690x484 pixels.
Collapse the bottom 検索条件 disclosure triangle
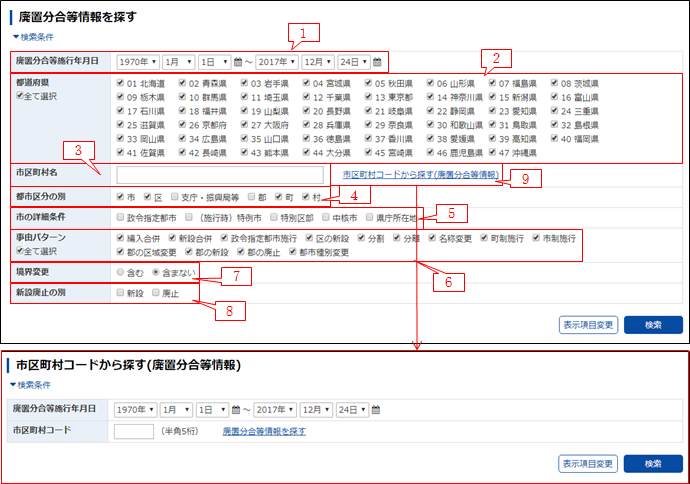click(11, 385)
